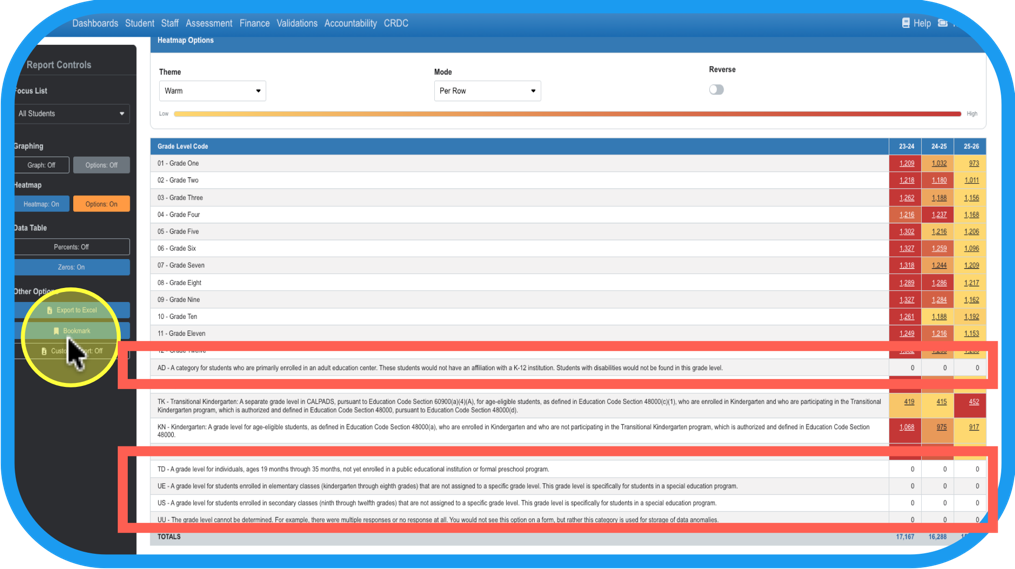The width and height of the screenshot is (1015, 569).
Task: Click the Grade Level Code column header
Action: (183, 146)
